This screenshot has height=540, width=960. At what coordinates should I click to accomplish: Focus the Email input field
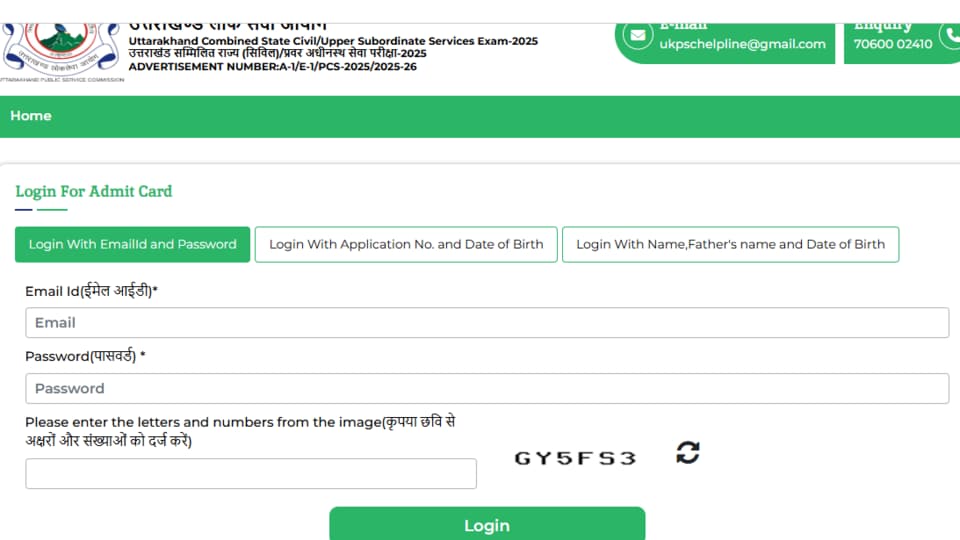click(x=487, y=323)
